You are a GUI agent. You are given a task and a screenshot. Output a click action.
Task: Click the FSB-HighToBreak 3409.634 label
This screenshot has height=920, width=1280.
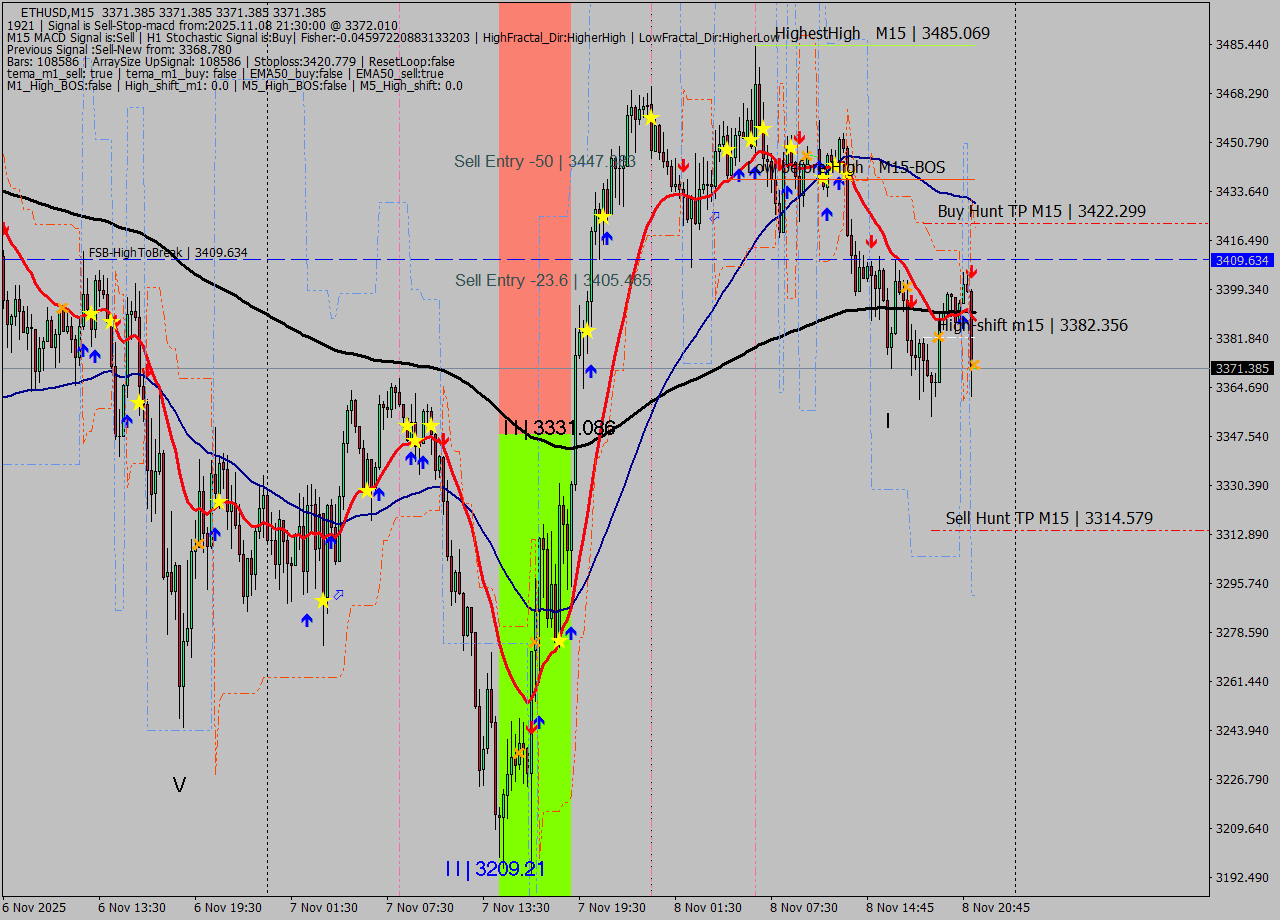pyautogui.click(x=167, y=253)
